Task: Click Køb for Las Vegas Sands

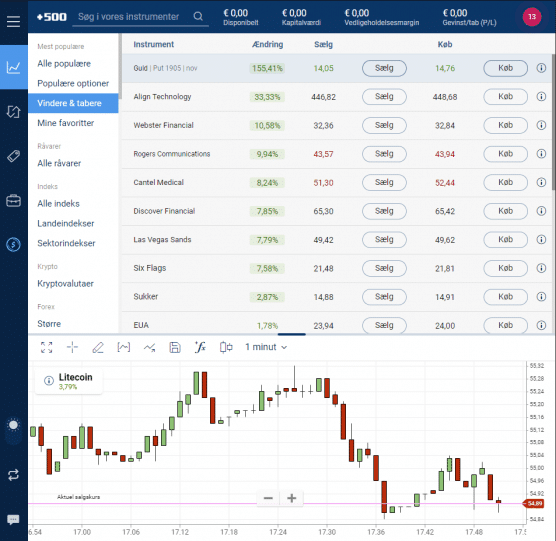Action: click(505, 240)
